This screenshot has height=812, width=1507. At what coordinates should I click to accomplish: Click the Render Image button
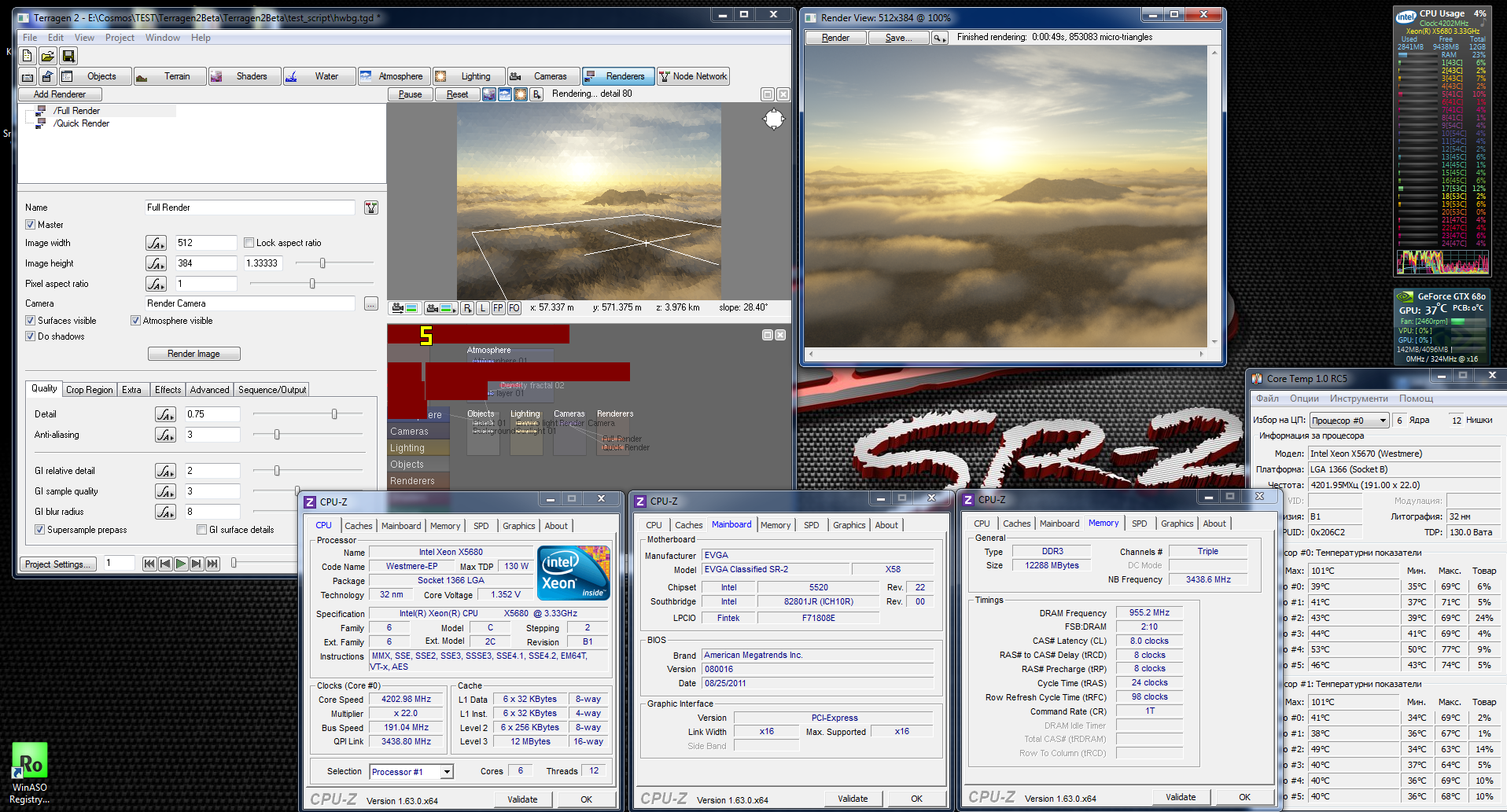click(193, 354)
